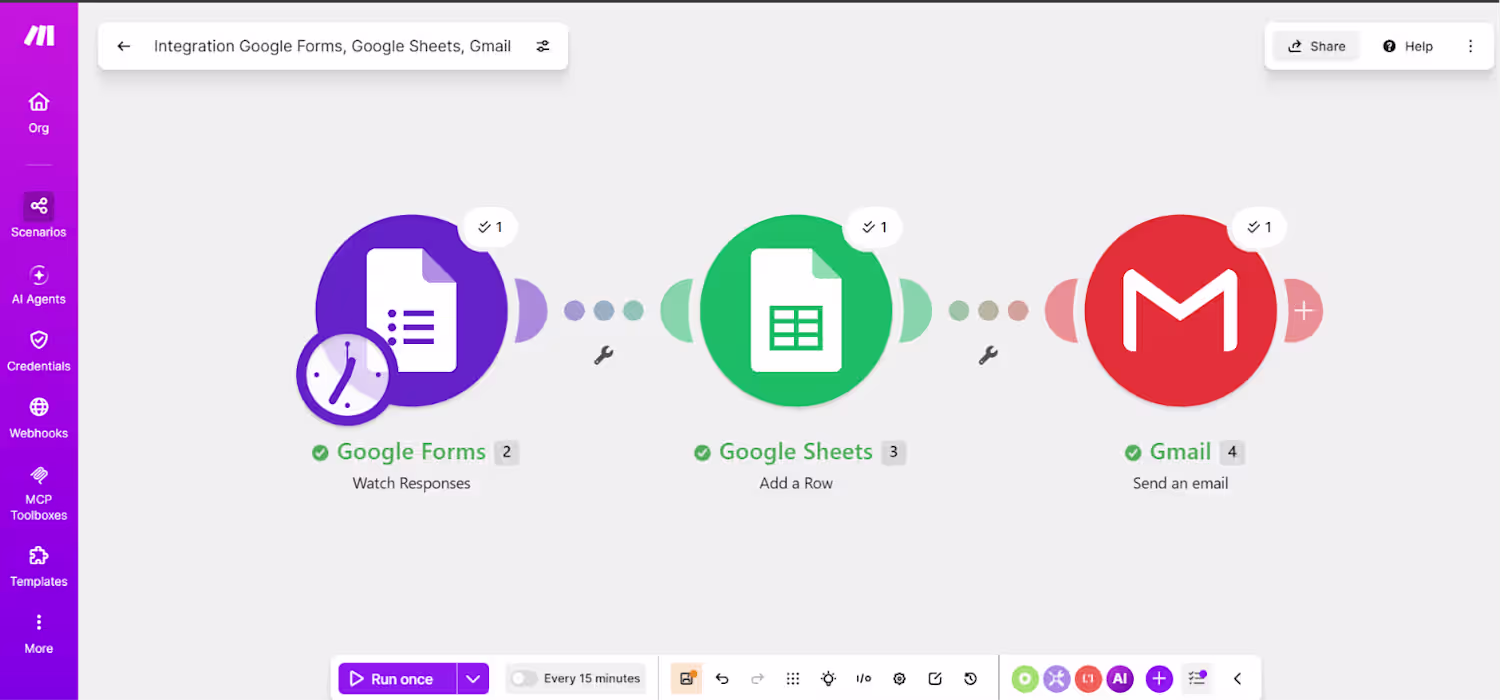The image size is (1500, 700).
Task: Open the More menu in the sidebar
Action: pos(38,634)
